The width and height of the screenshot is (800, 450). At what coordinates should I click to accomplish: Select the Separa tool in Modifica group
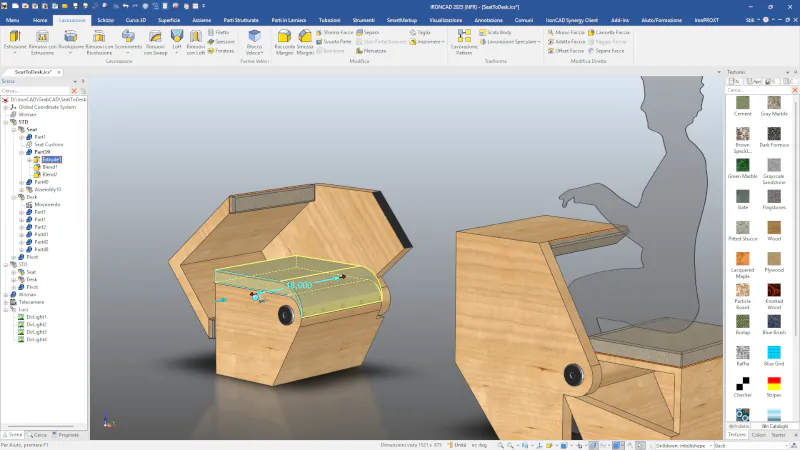pyautogui.click(x=367, y=32)
